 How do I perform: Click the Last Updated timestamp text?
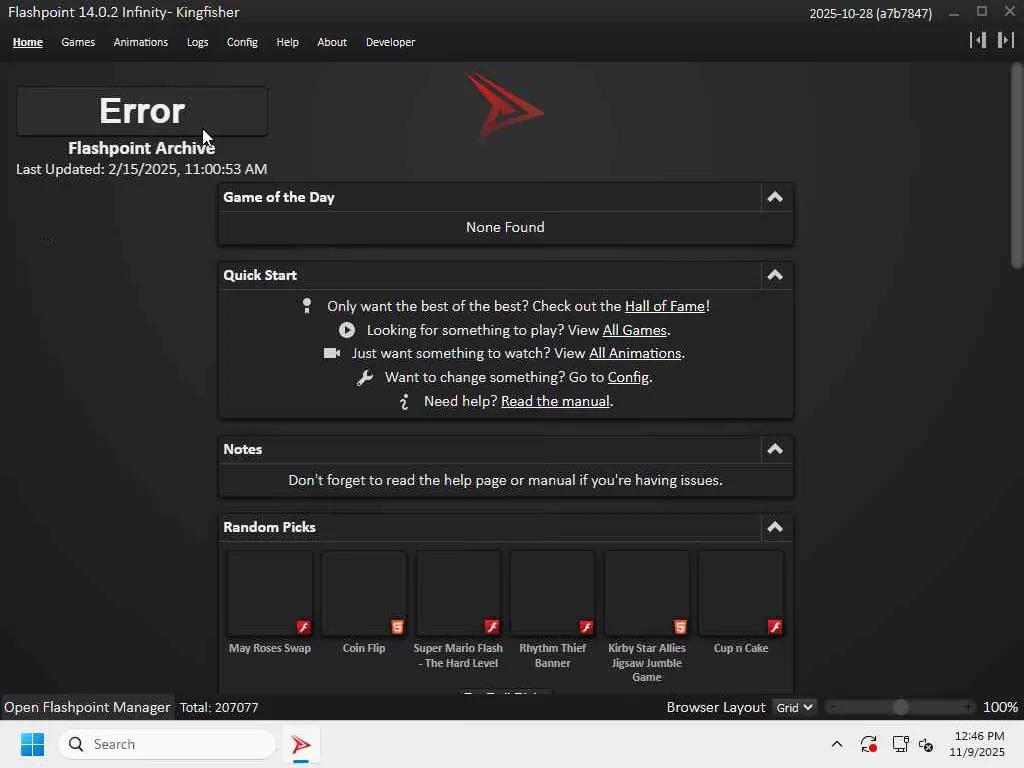click(x=142, y=169)
